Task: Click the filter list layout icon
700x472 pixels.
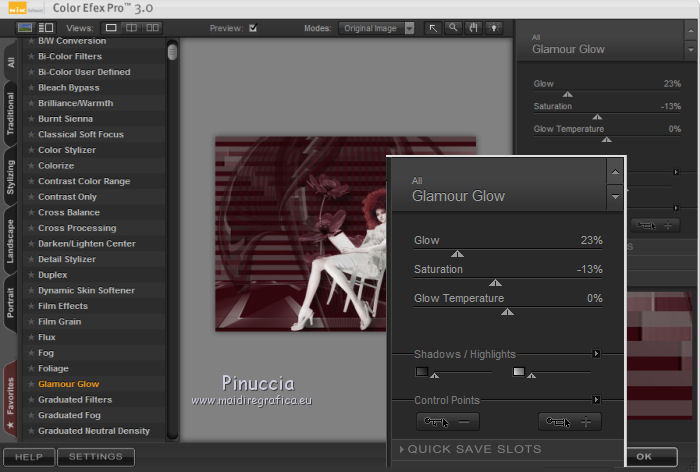Action: point(46,28)
